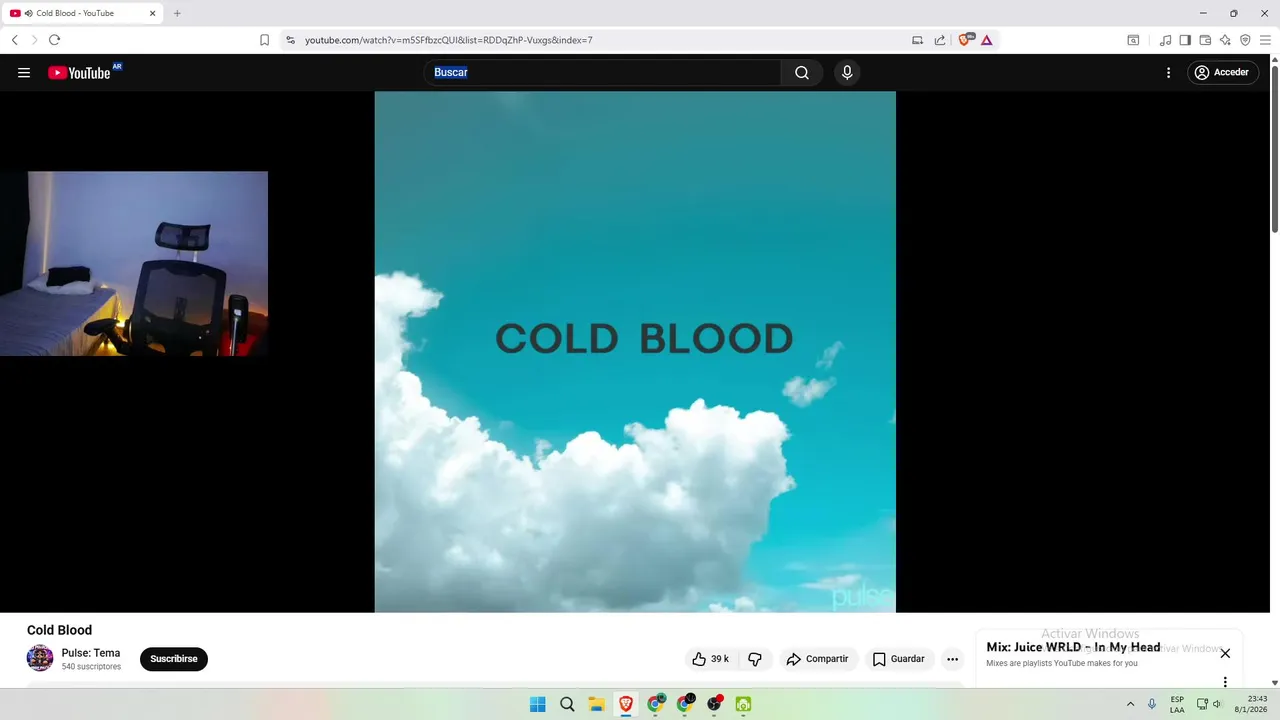The image size is (1280, 720).
Task: Open the Pulse channel avatar
Action: [40, 658]
